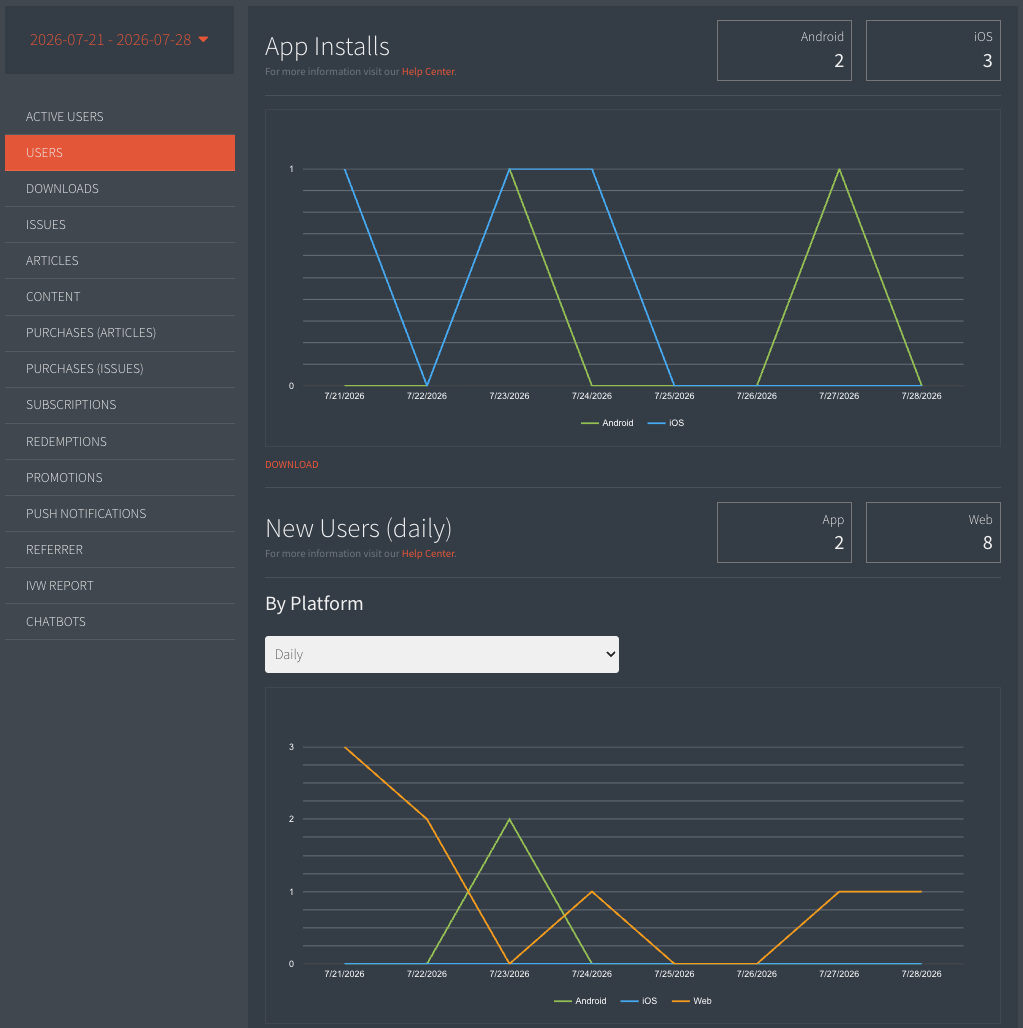Click the iOS installs count box
Screen dimensions: 1023x1028
tap(933, 50)
